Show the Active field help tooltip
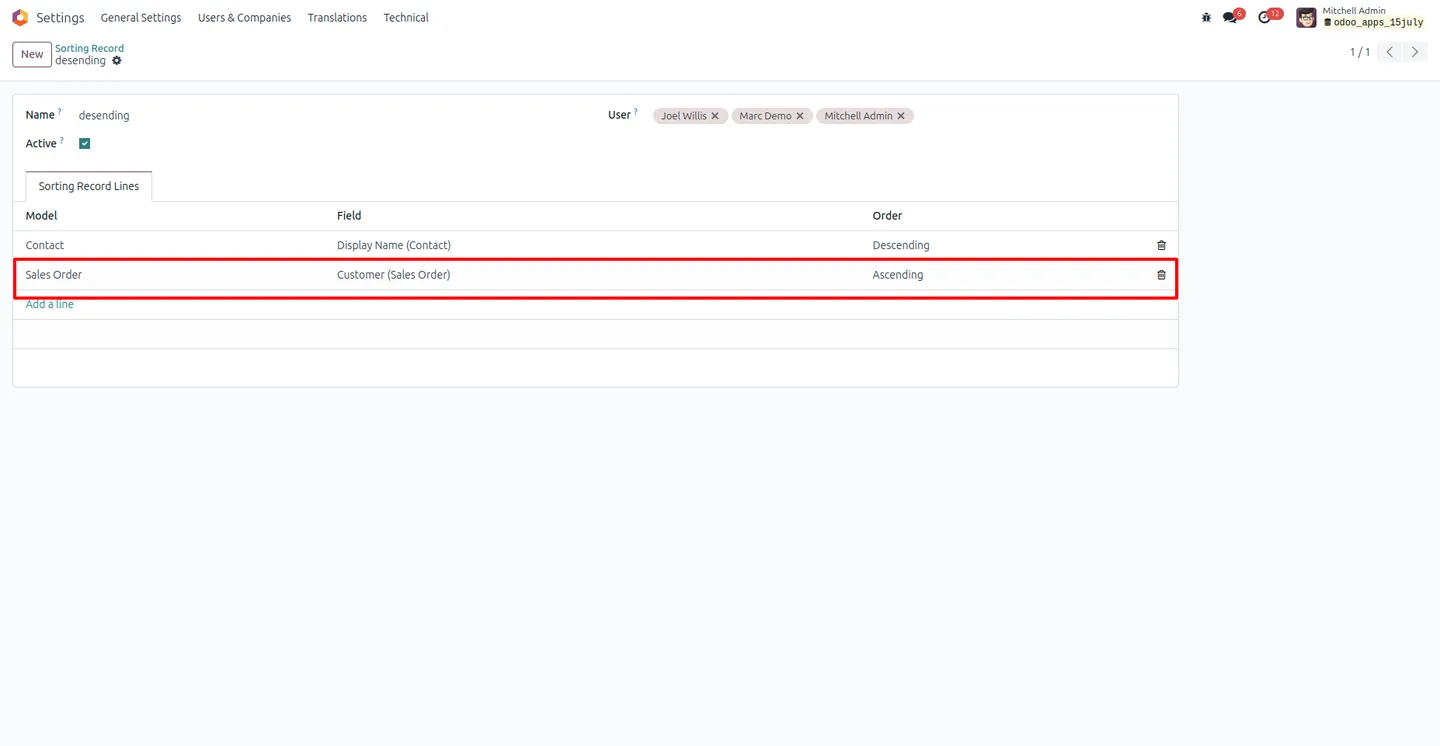This screenshot has width=1440, height=746. 62,141
